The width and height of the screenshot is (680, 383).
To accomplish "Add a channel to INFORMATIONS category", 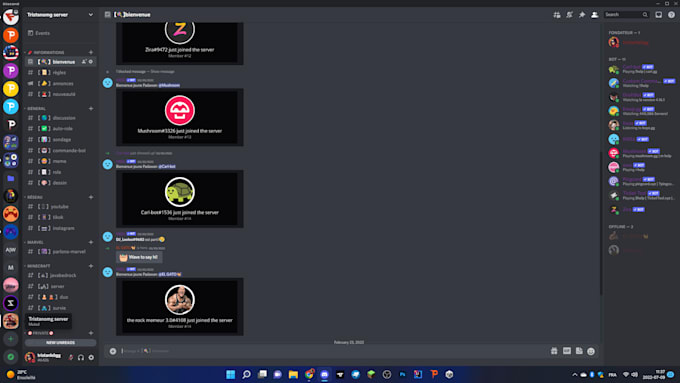I will coord(91,52).
